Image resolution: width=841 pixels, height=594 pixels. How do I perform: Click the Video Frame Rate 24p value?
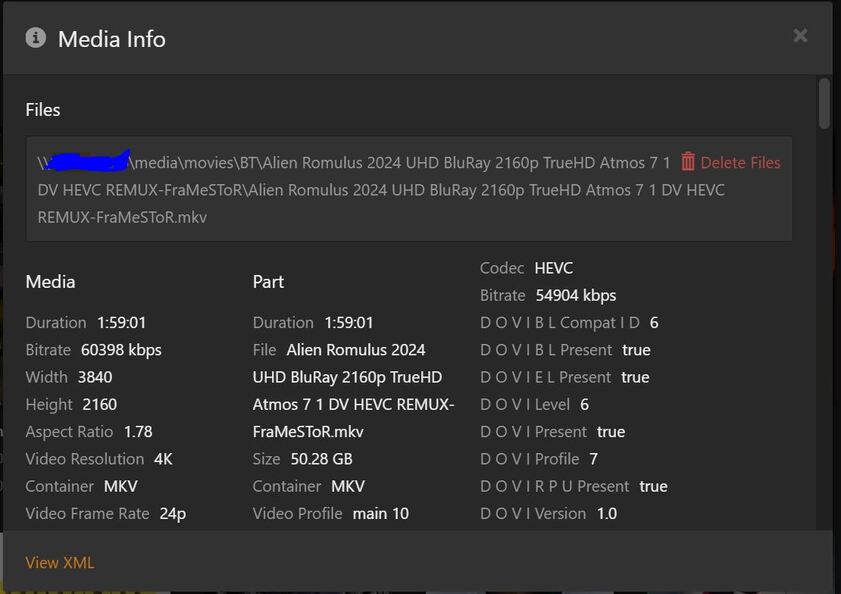coord(172,514)
